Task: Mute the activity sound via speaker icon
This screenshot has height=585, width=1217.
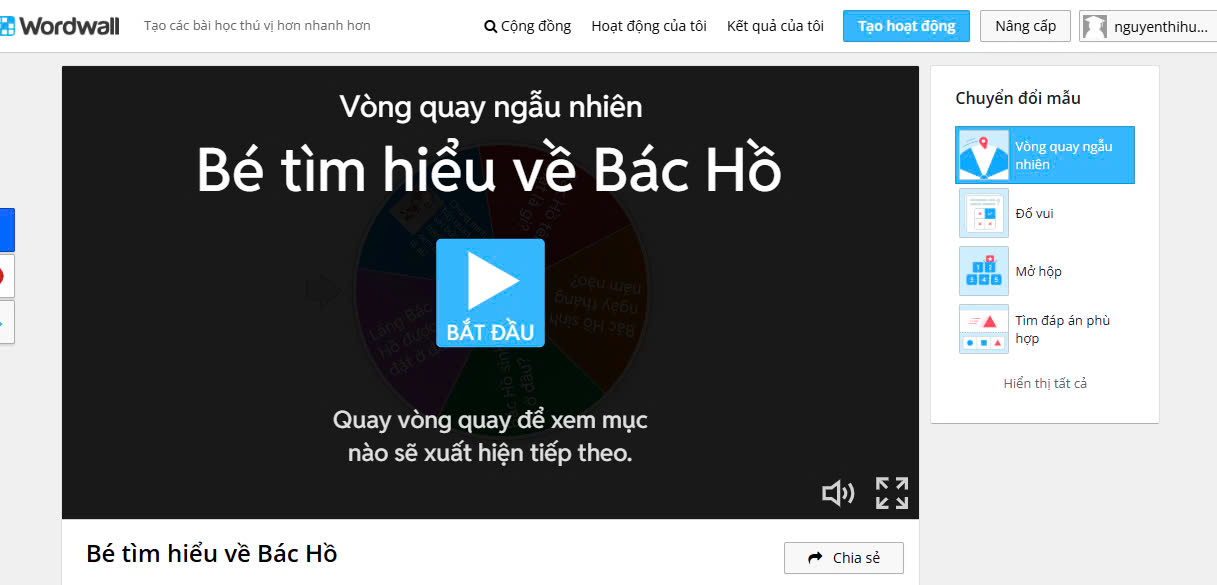Action: click(x=838, y=493)
